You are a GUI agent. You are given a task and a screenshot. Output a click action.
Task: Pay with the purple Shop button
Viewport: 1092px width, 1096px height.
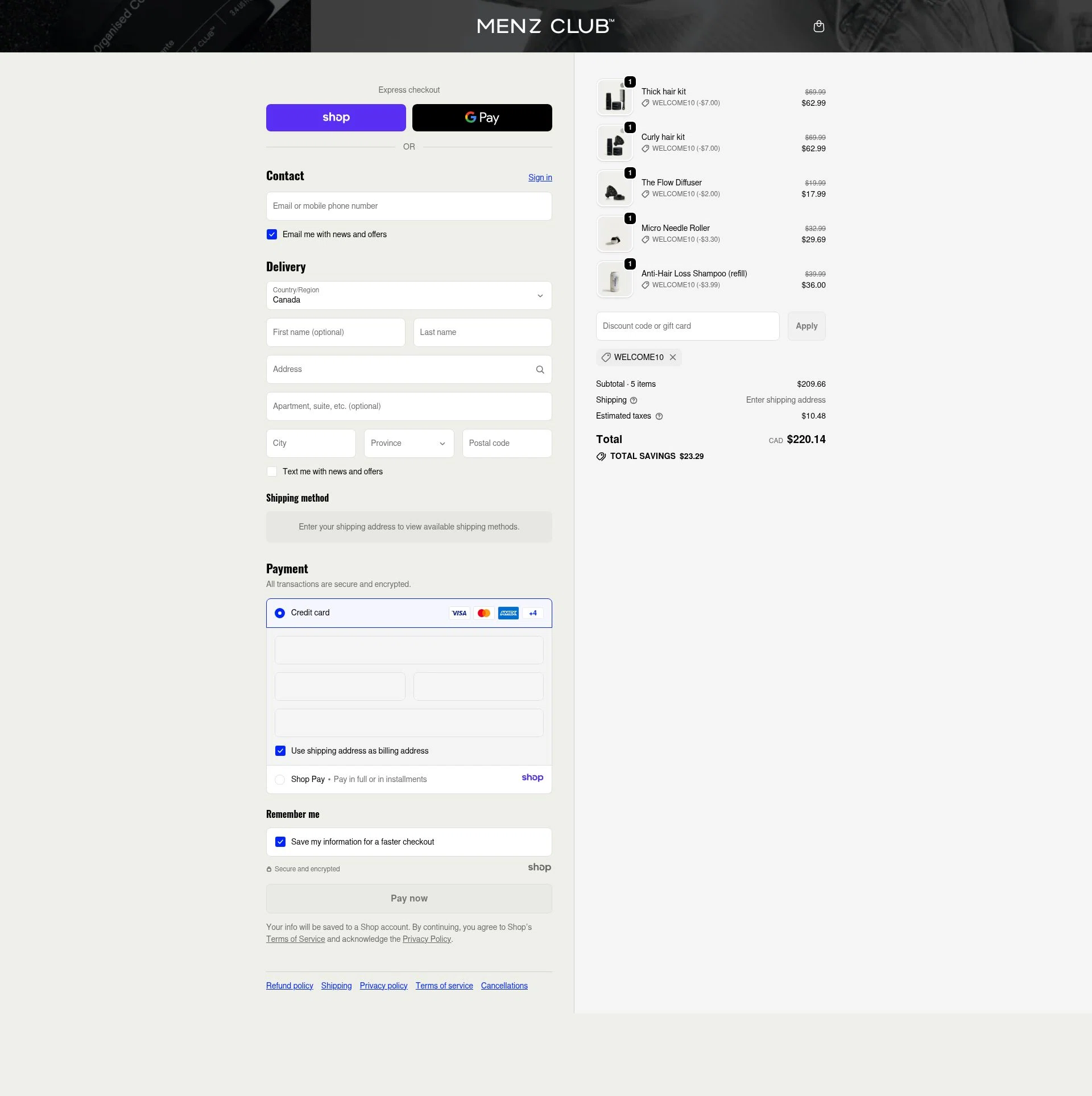pos(336,118)
